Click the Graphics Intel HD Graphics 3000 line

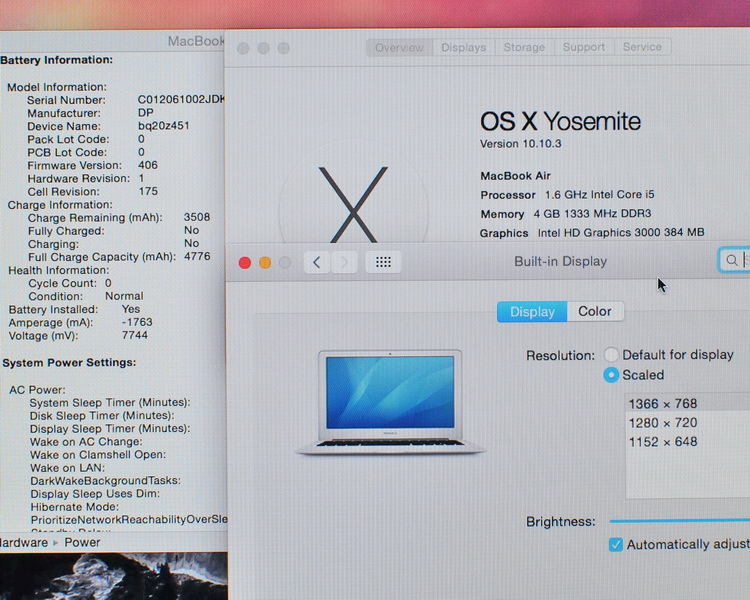point(592,233)
